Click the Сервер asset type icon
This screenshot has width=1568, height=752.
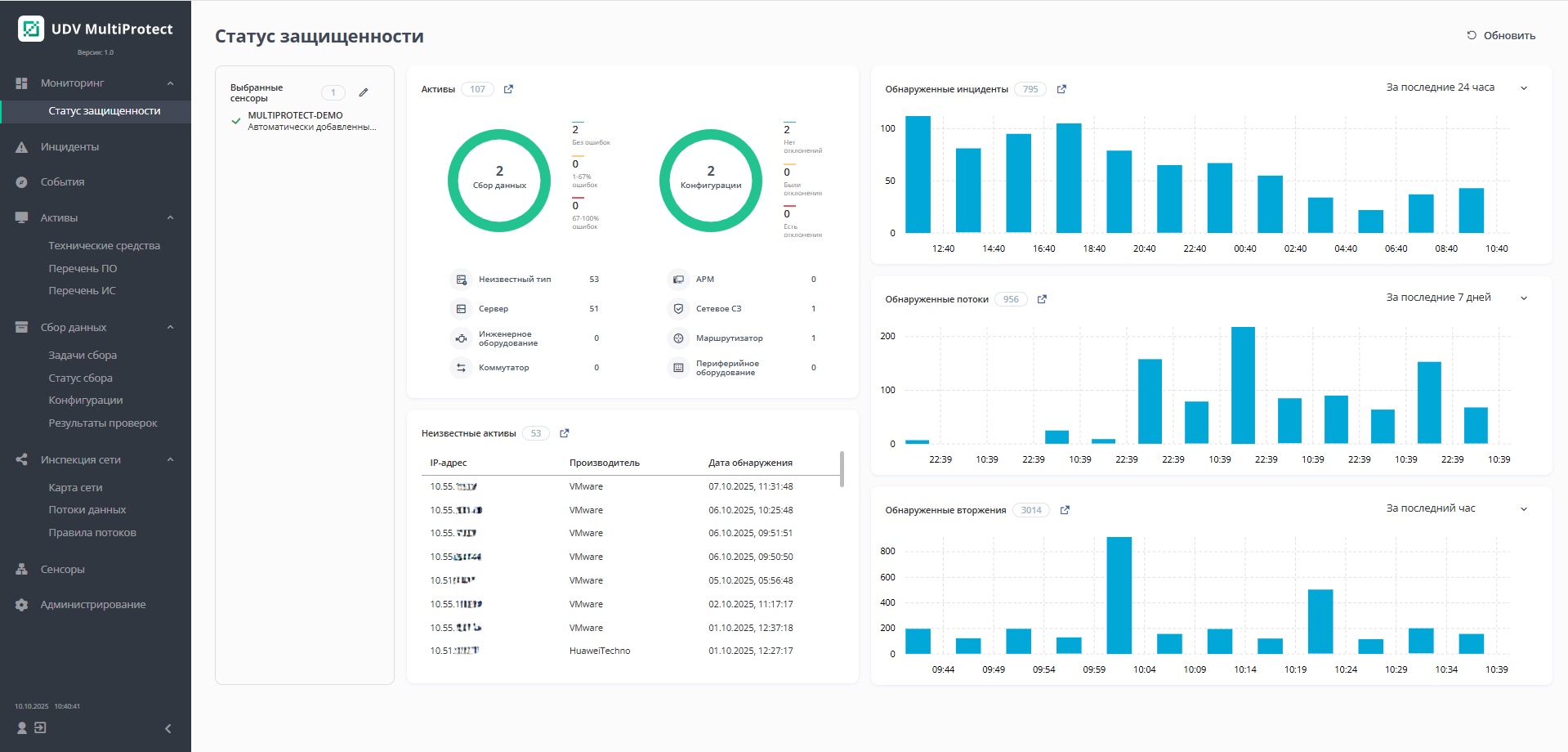point(461,309)
